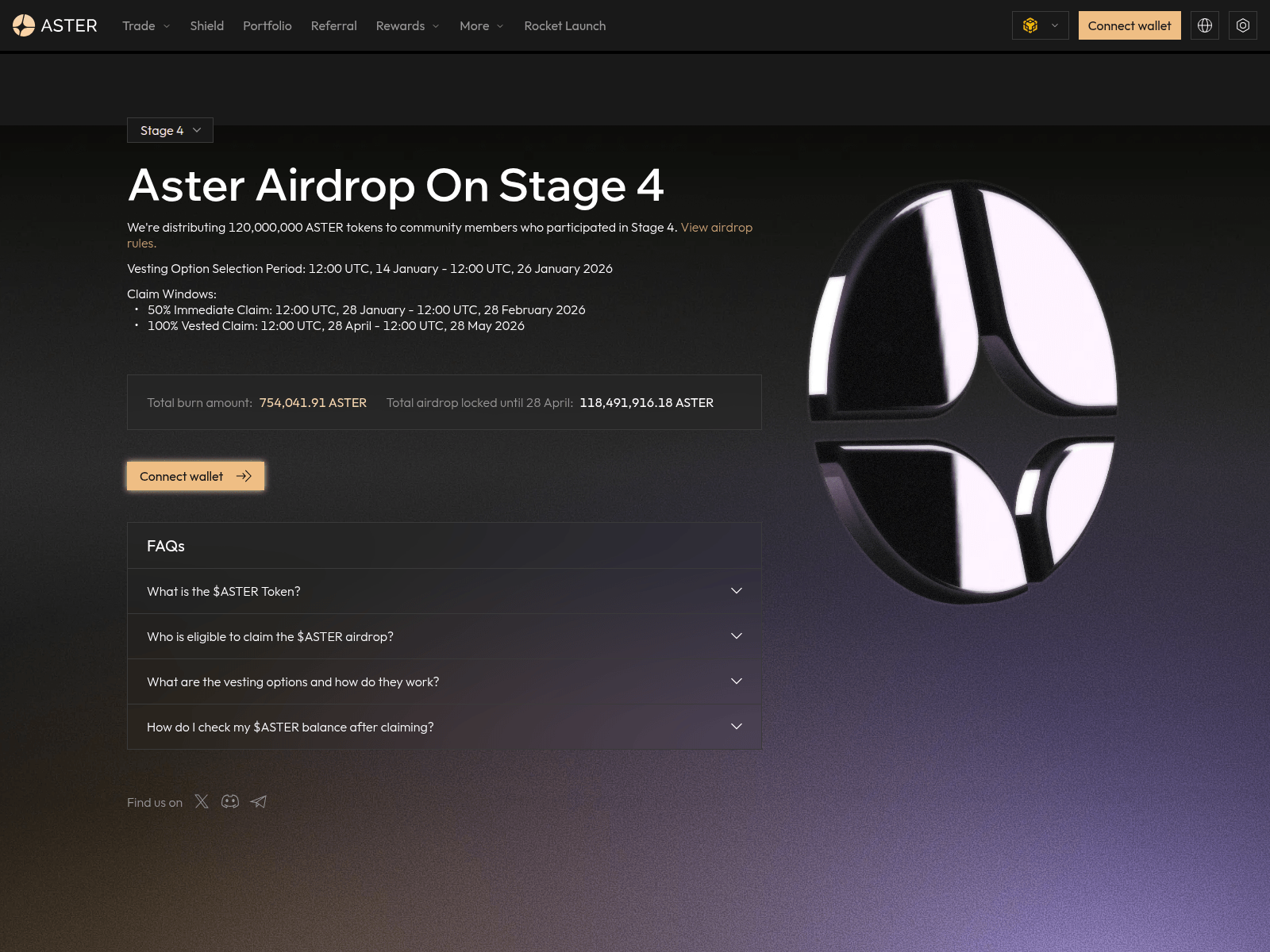Viewport: 1270px width, 952px height.
Task: Click the Connect wallet button on page
Action: pos(181,476)
